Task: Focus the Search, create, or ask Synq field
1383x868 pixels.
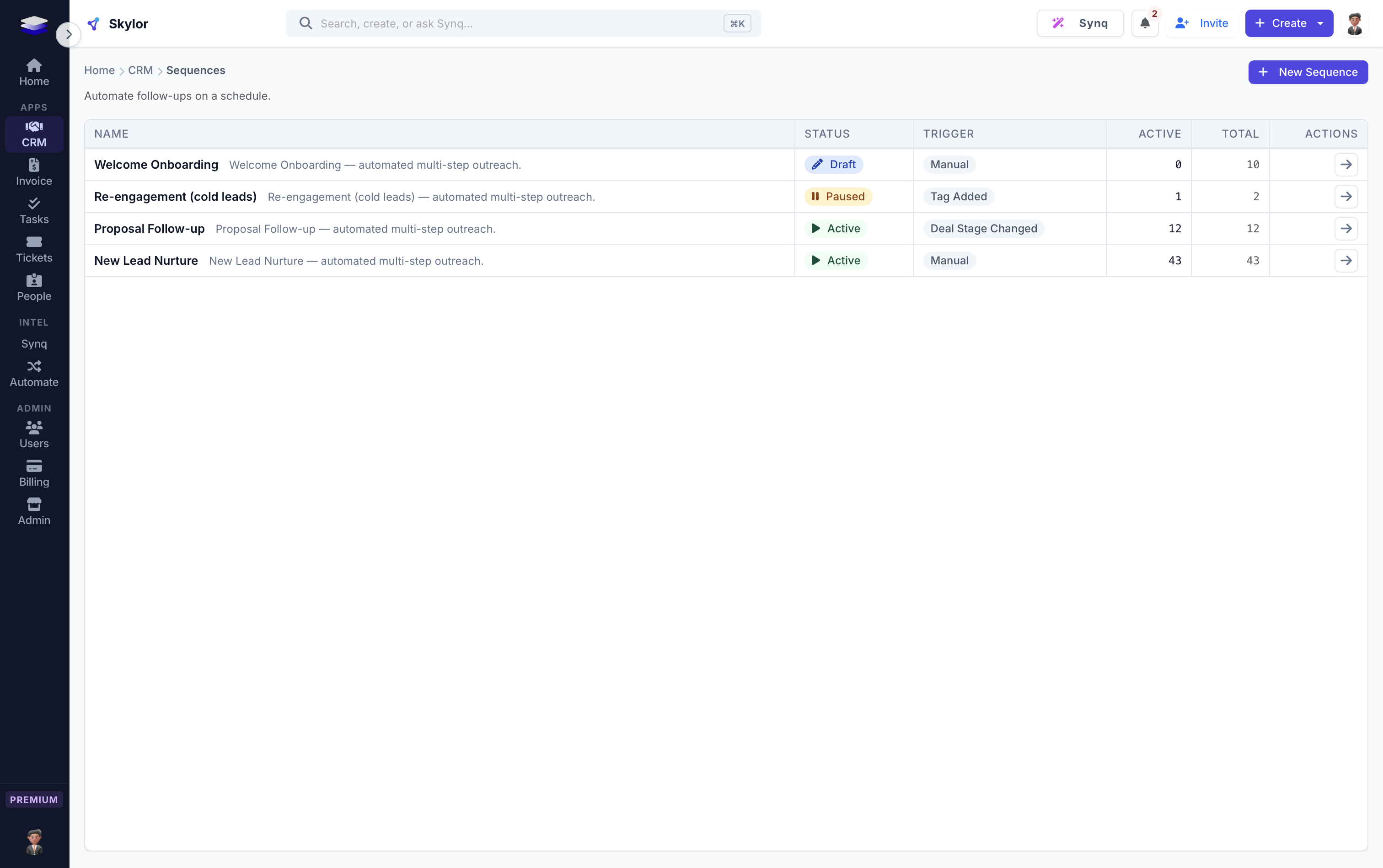Action: (x=523, y=23)
